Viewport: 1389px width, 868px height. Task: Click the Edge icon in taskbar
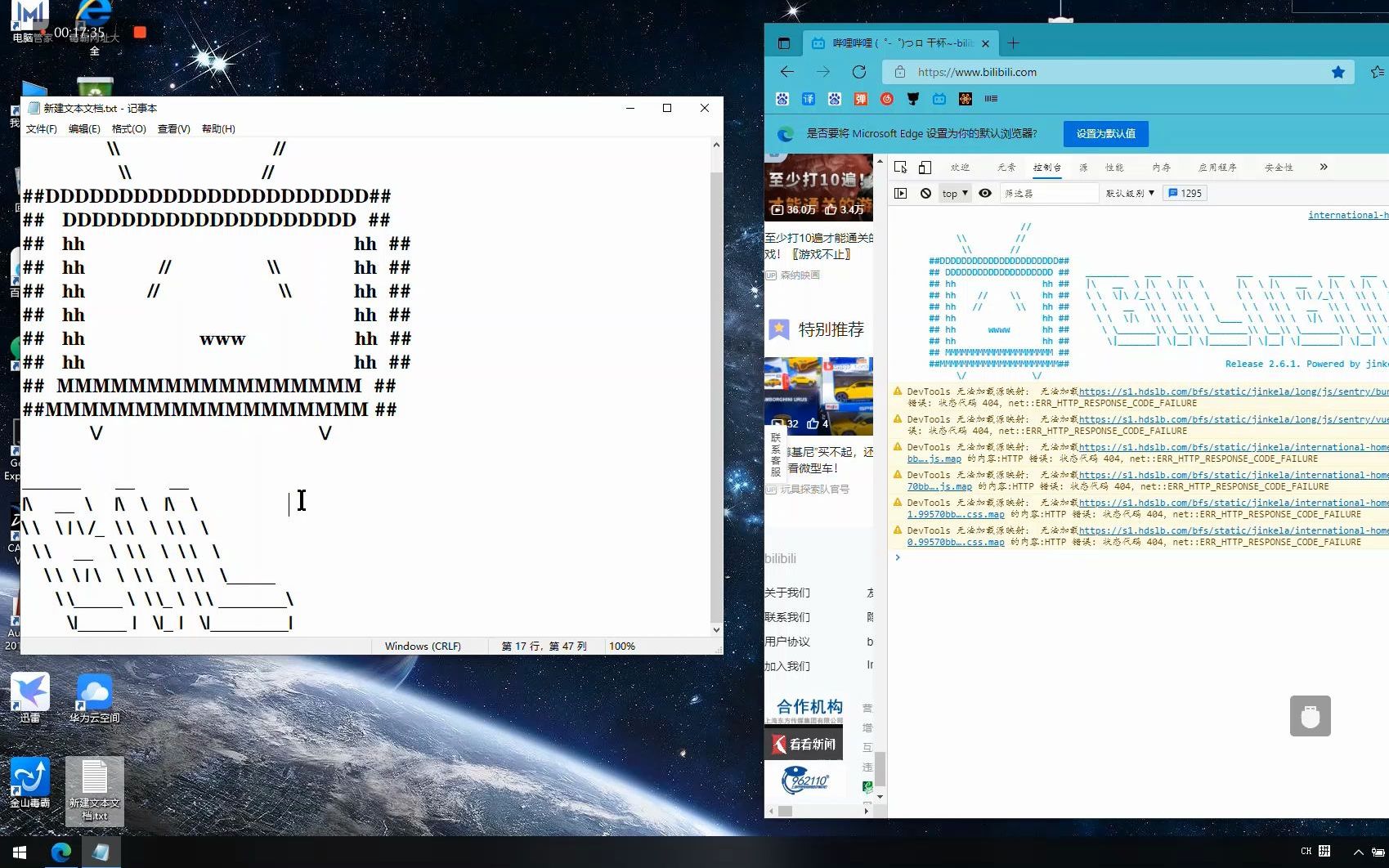point(61,852)
